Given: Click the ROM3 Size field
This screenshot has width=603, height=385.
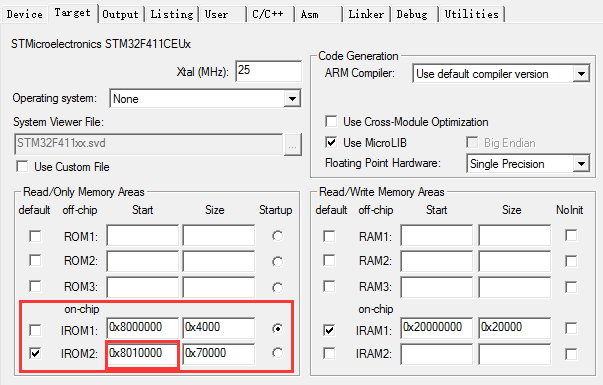Looking at the screenshot, I should [x=218, y=287].
